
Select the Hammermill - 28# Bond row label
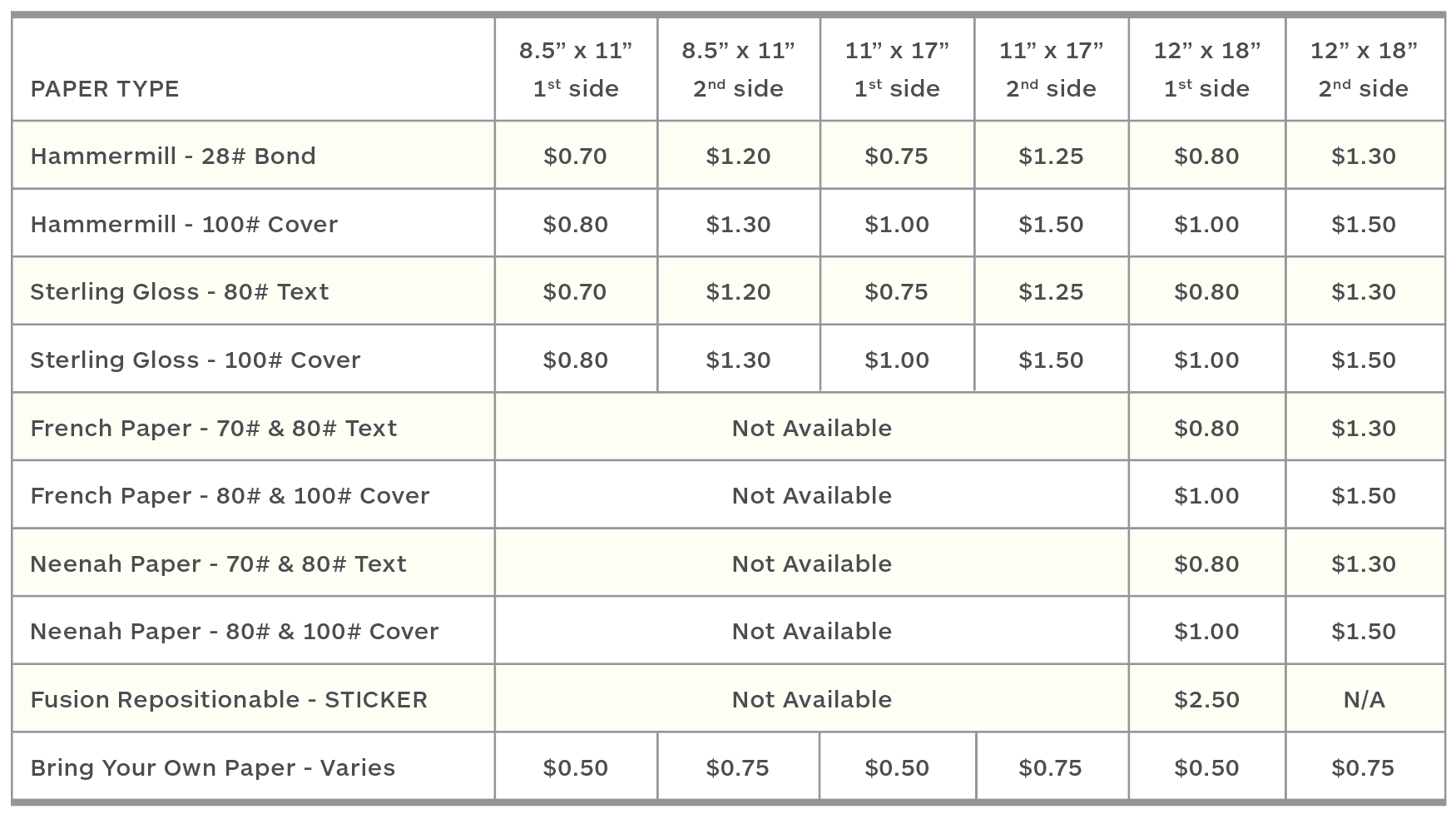click(x=173, y=156)
